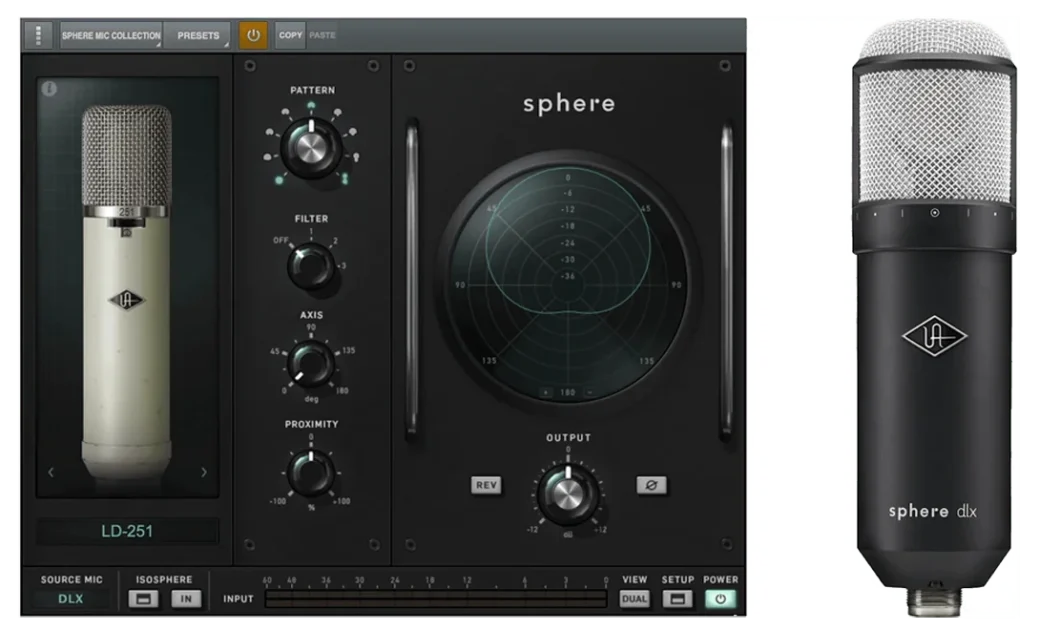Viewport: 1040px width, 630px height.
Task: Open the three-dot options menu
Action: click(39, 35)
